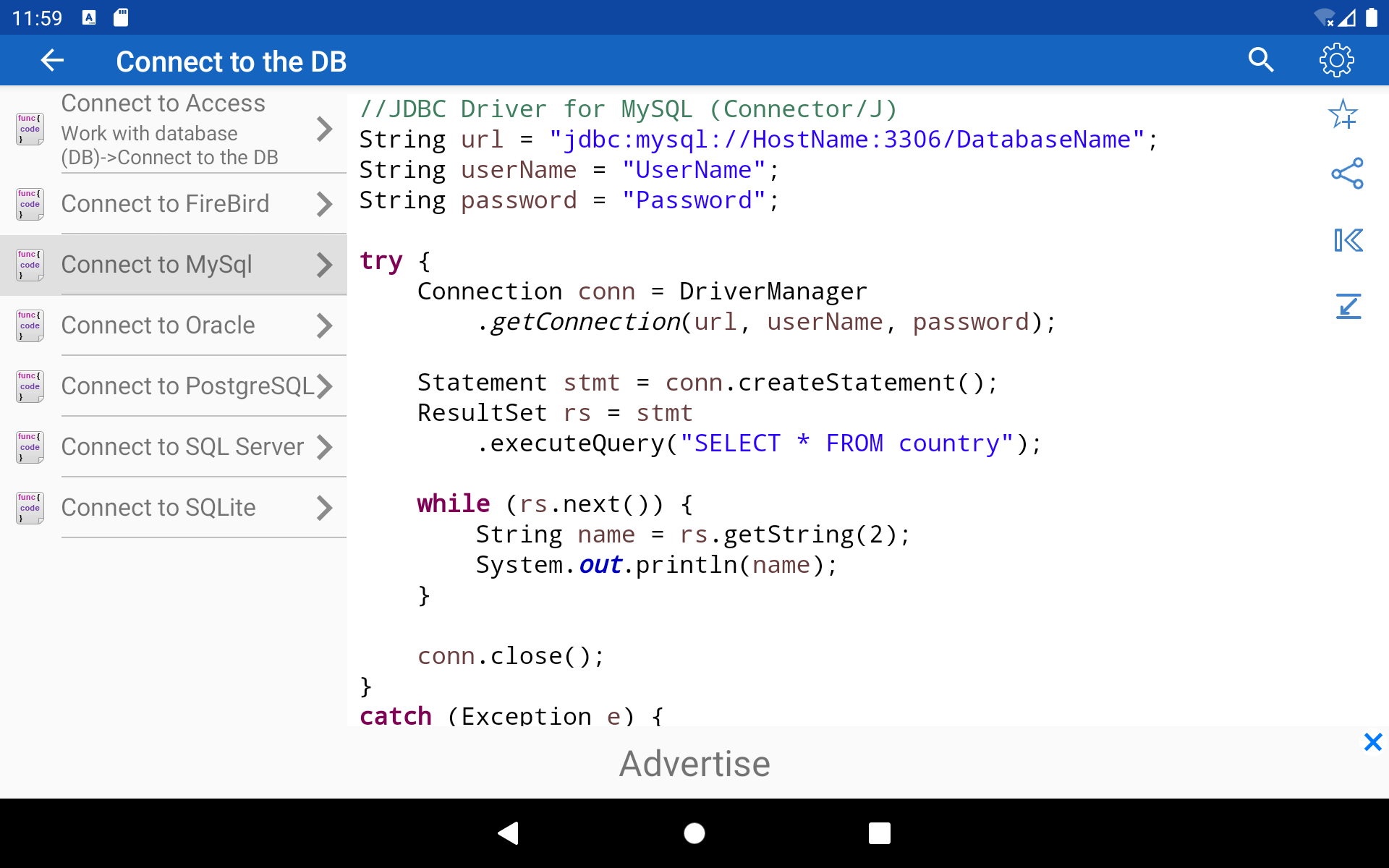Expand Connect to PostgreSQL chevron
This screenshot has width=1389, height=868.
click(324, 387)
